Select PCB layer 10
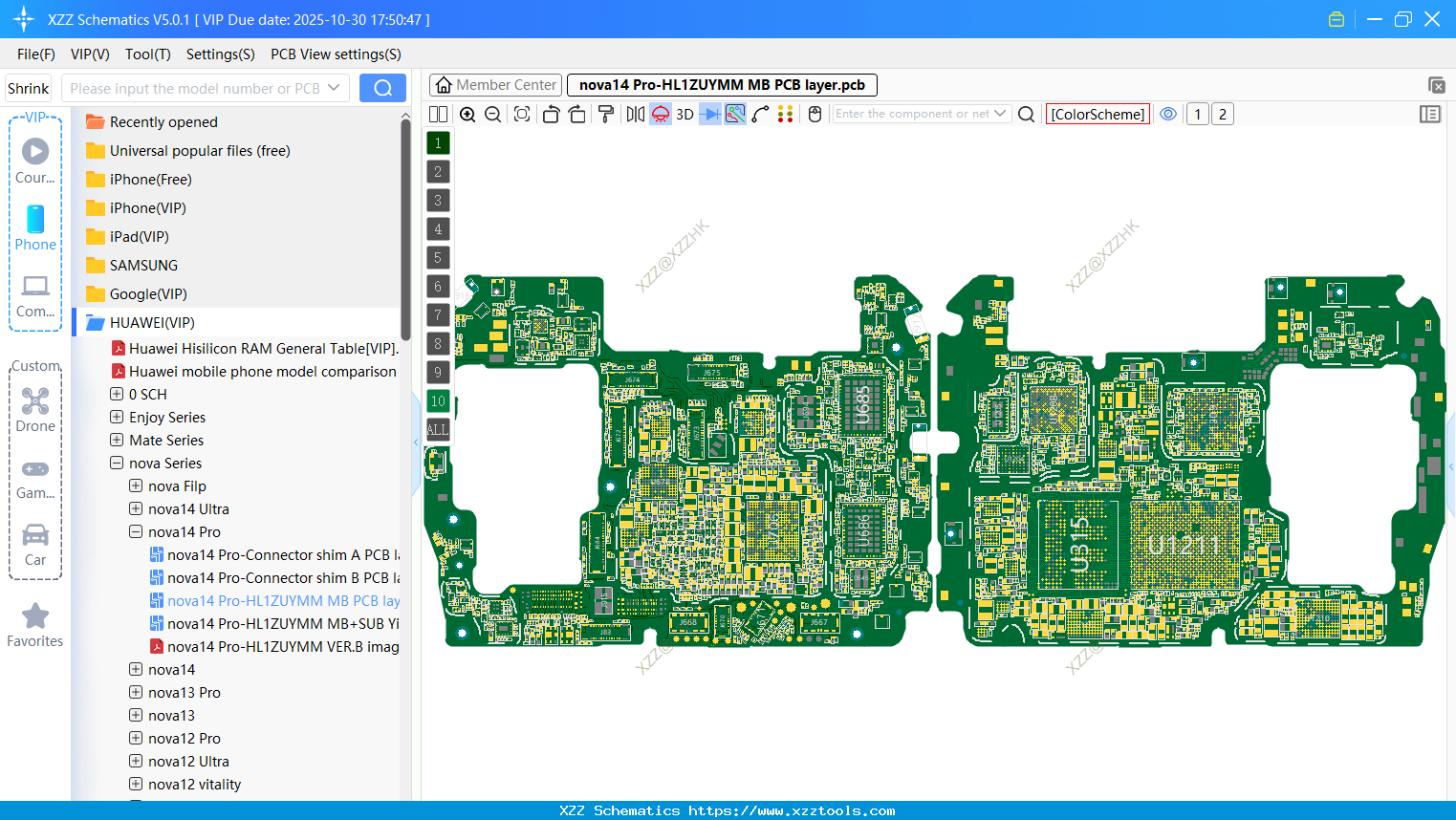This screenshot has width=1456, height=820. (x=438, y=401)
